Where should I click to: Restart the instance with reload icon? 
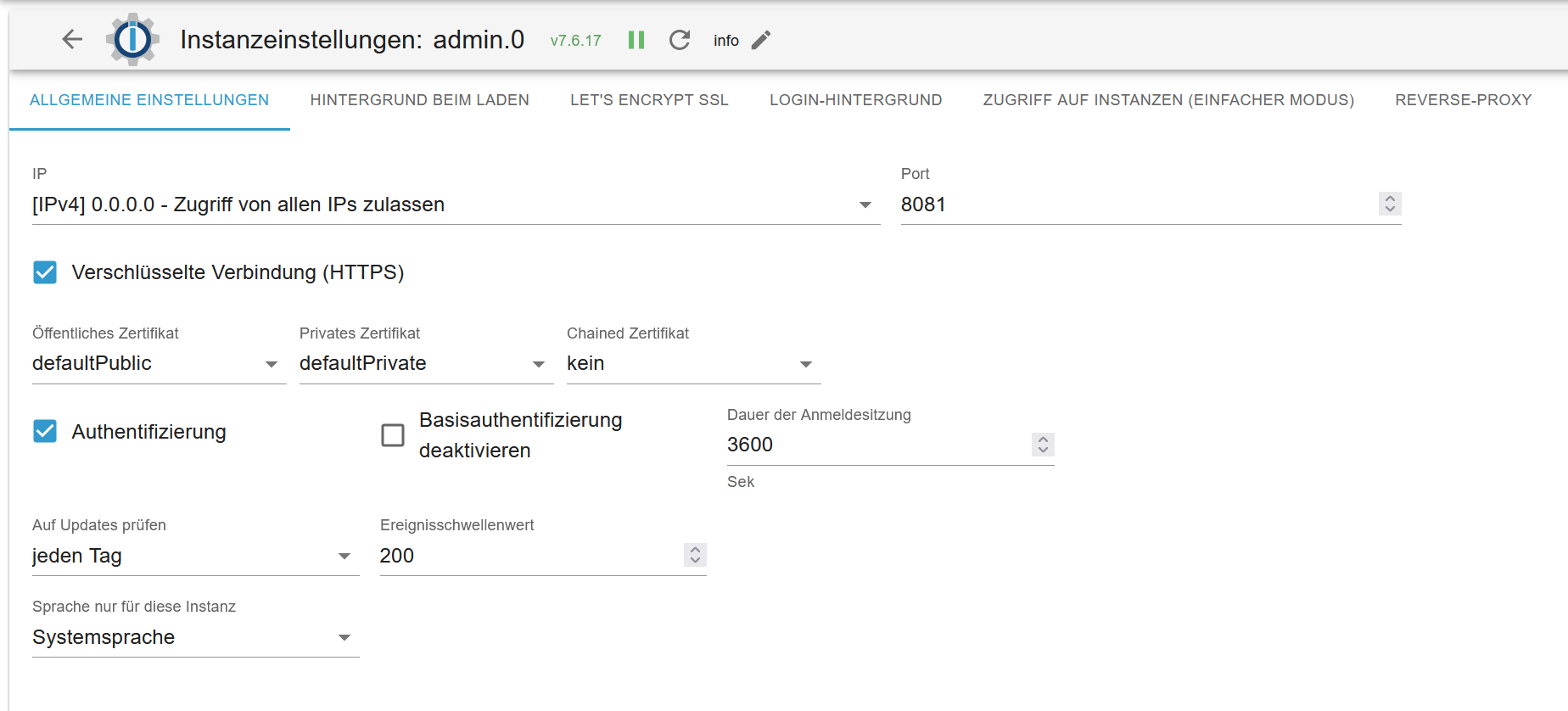click(680, 40)
